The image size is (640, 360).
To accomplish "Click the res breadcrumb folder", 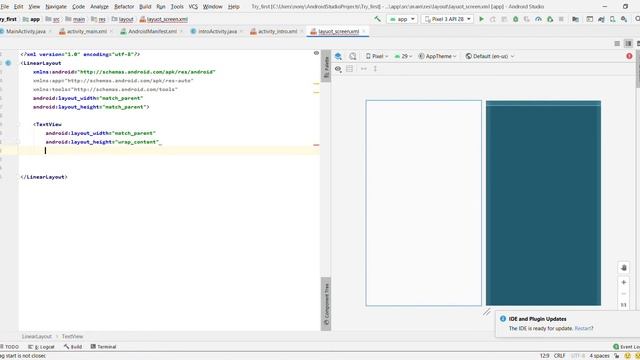I will tap(98, 19).
